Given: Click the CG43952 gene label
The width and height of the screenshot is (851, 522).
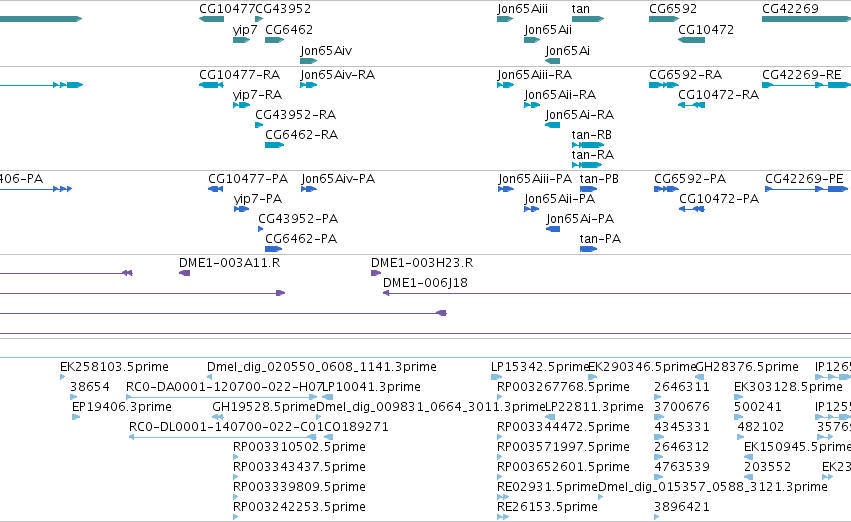Looking at the screenshot, I should pos(283,9).
